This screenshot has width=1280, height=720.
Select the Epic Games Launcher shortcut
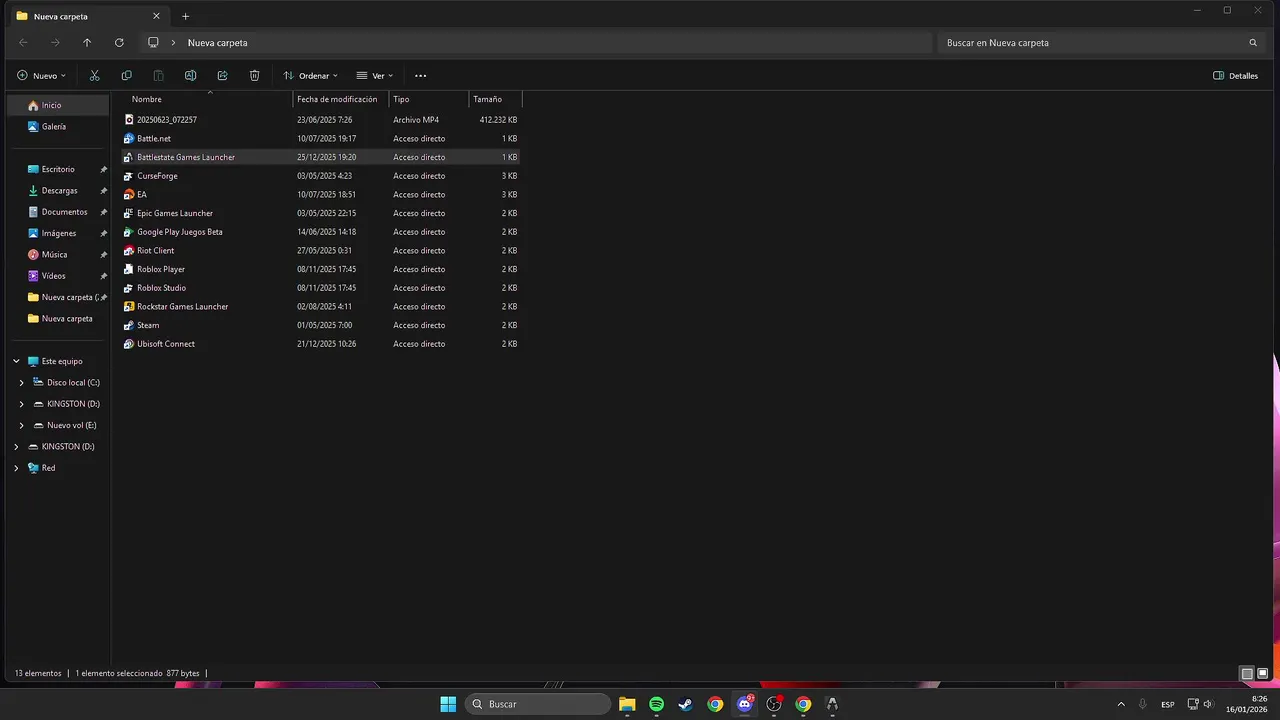coord(320,213)
